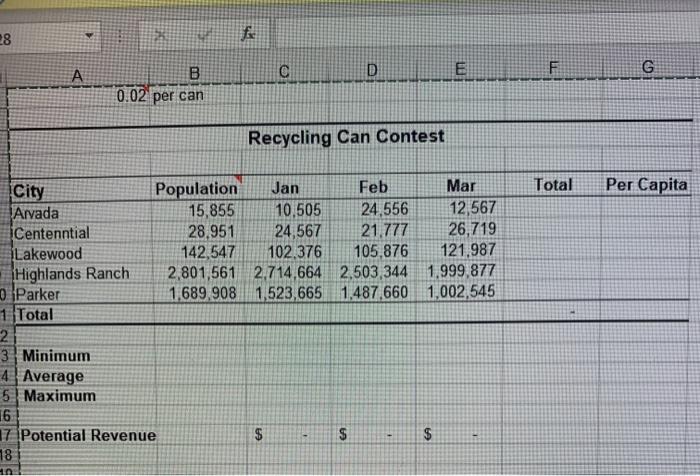The image size is (700, 476).
Task: Click the Insert Function fx icon
Action: click(x=248, y=33)
